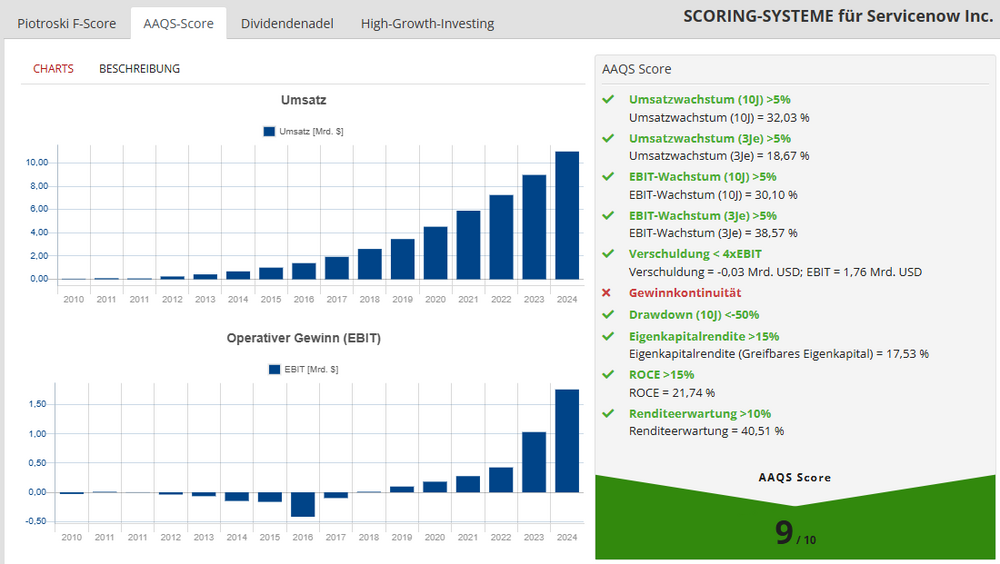Click the checkmark next to Renditeerwartung >10%
Screen dimensions: 1000x564
click(608, 413)
